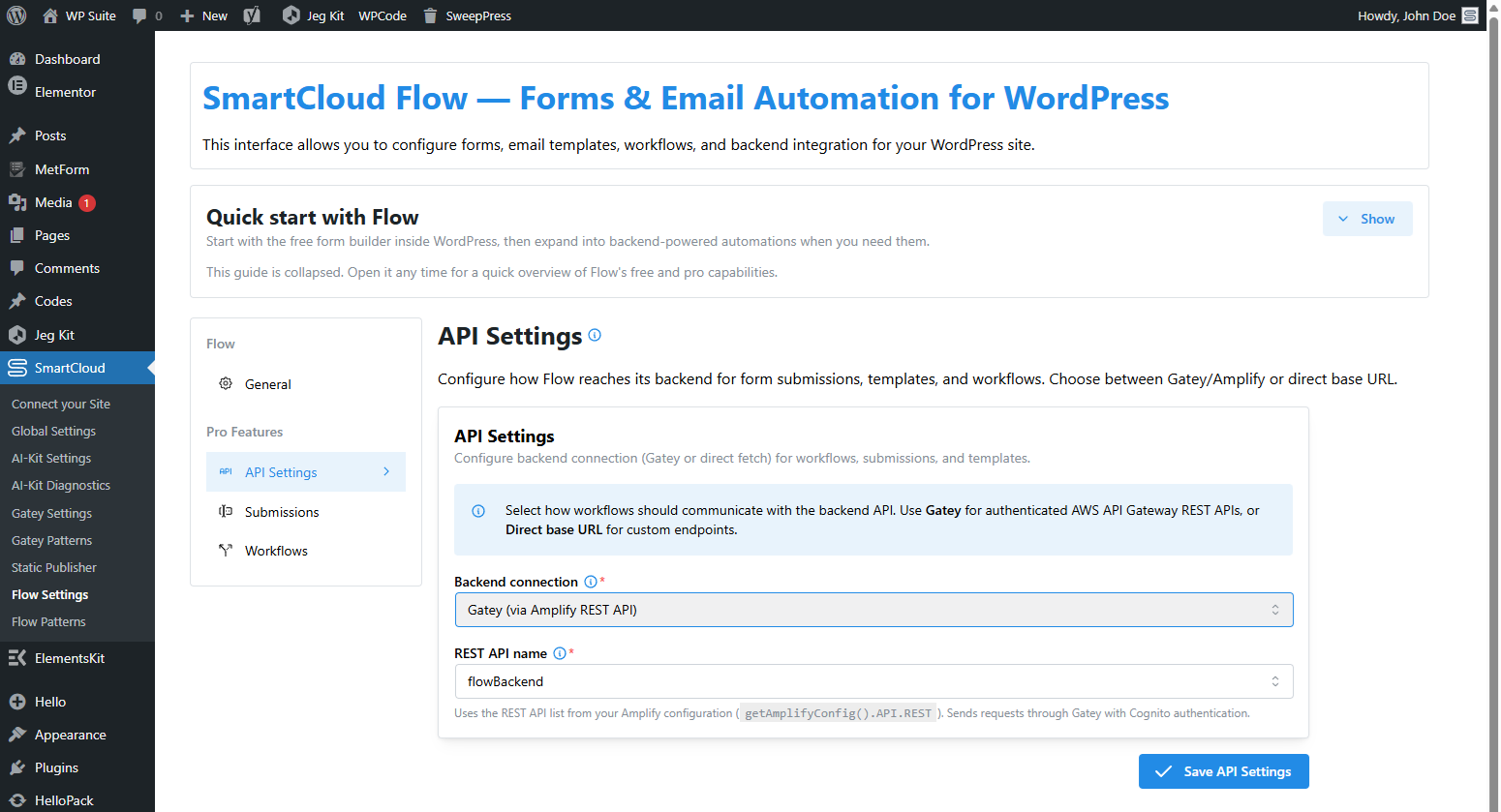Click the Comments icon in sidebar
The height and width of the screenshot is (812, 1501).
pos(17,268)
